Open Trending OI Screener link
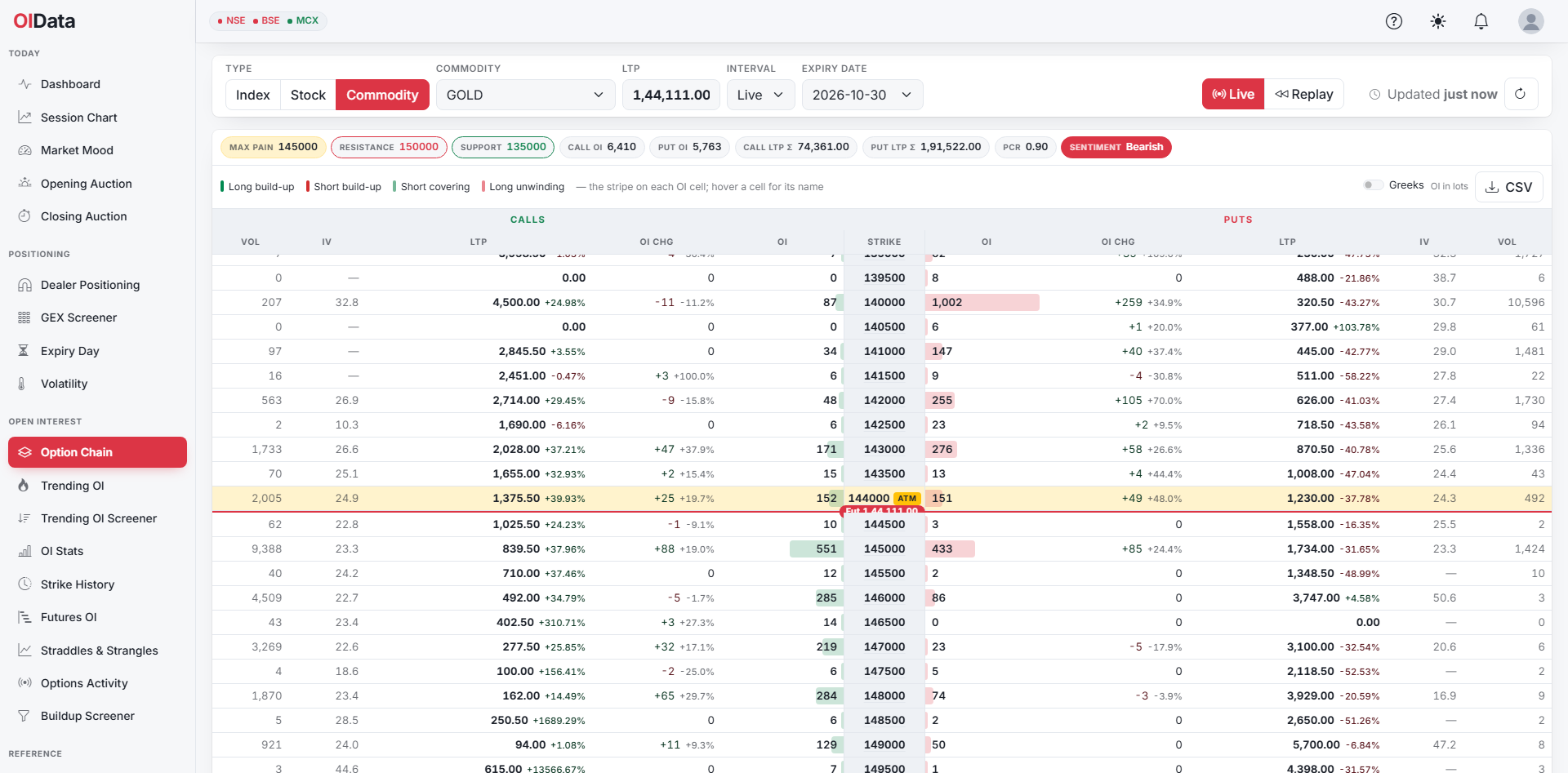 click(x=97, y=518)
